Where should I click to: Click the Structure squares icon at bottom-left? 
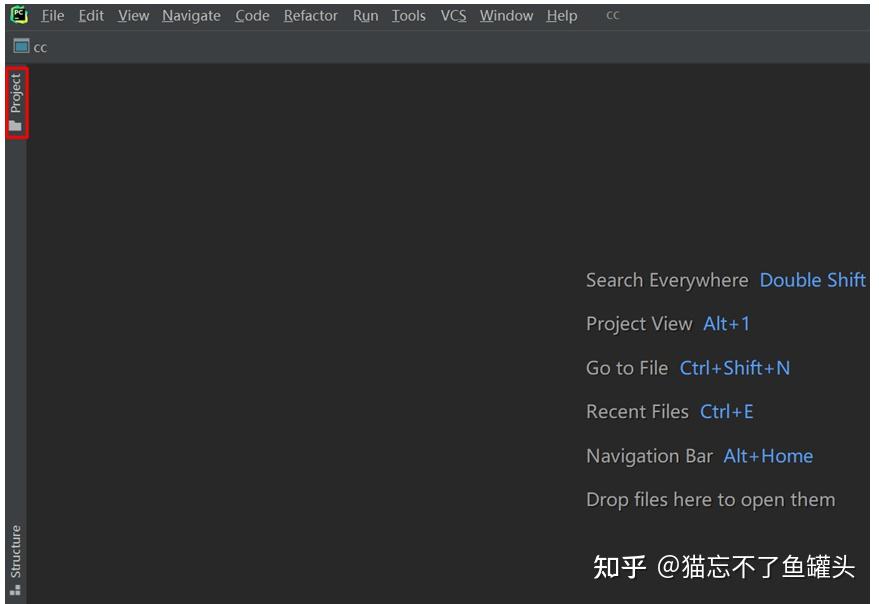[x=14, y=590]
